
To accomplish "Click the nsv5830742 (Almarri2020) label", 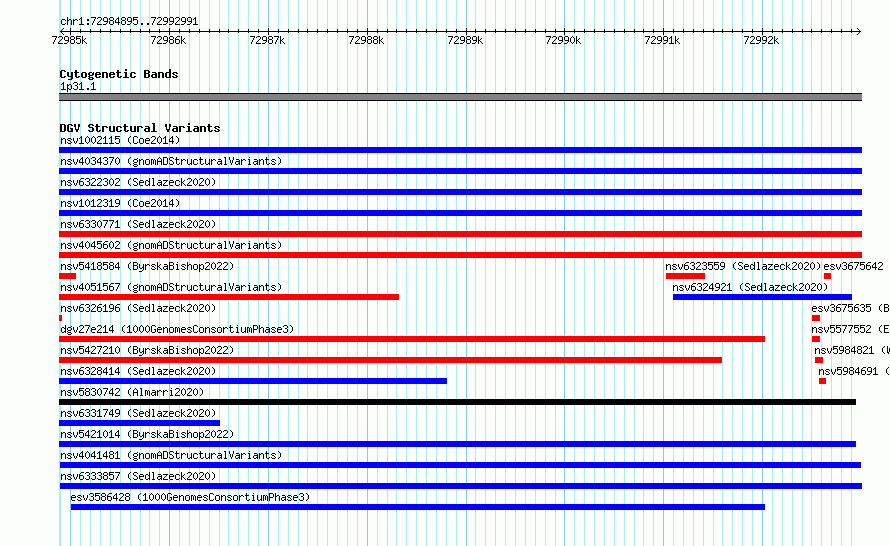I will coord(132,392).
